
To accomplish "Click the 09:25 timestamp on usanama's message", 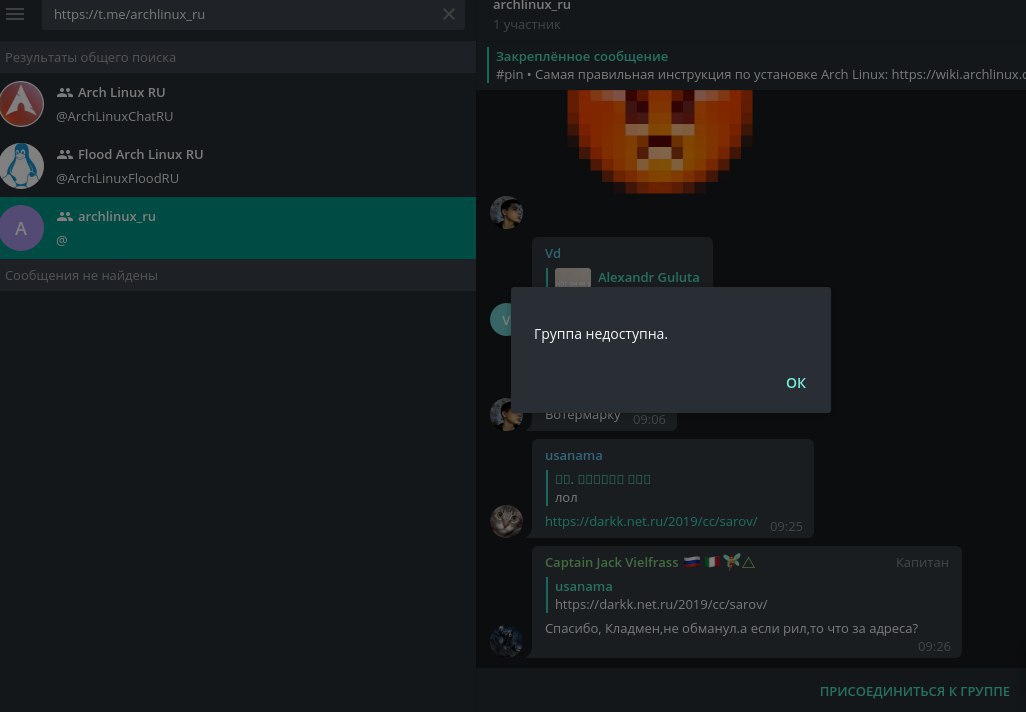I will 786,527.
